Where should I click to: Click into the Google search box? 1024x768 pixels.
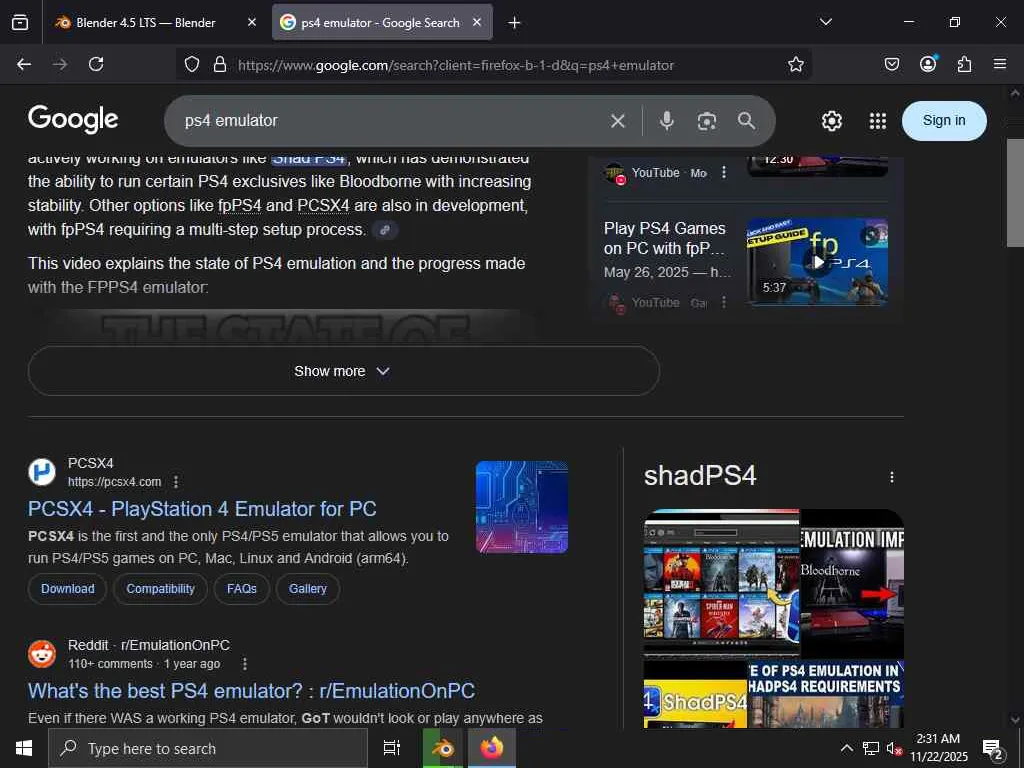click(392, 121)
